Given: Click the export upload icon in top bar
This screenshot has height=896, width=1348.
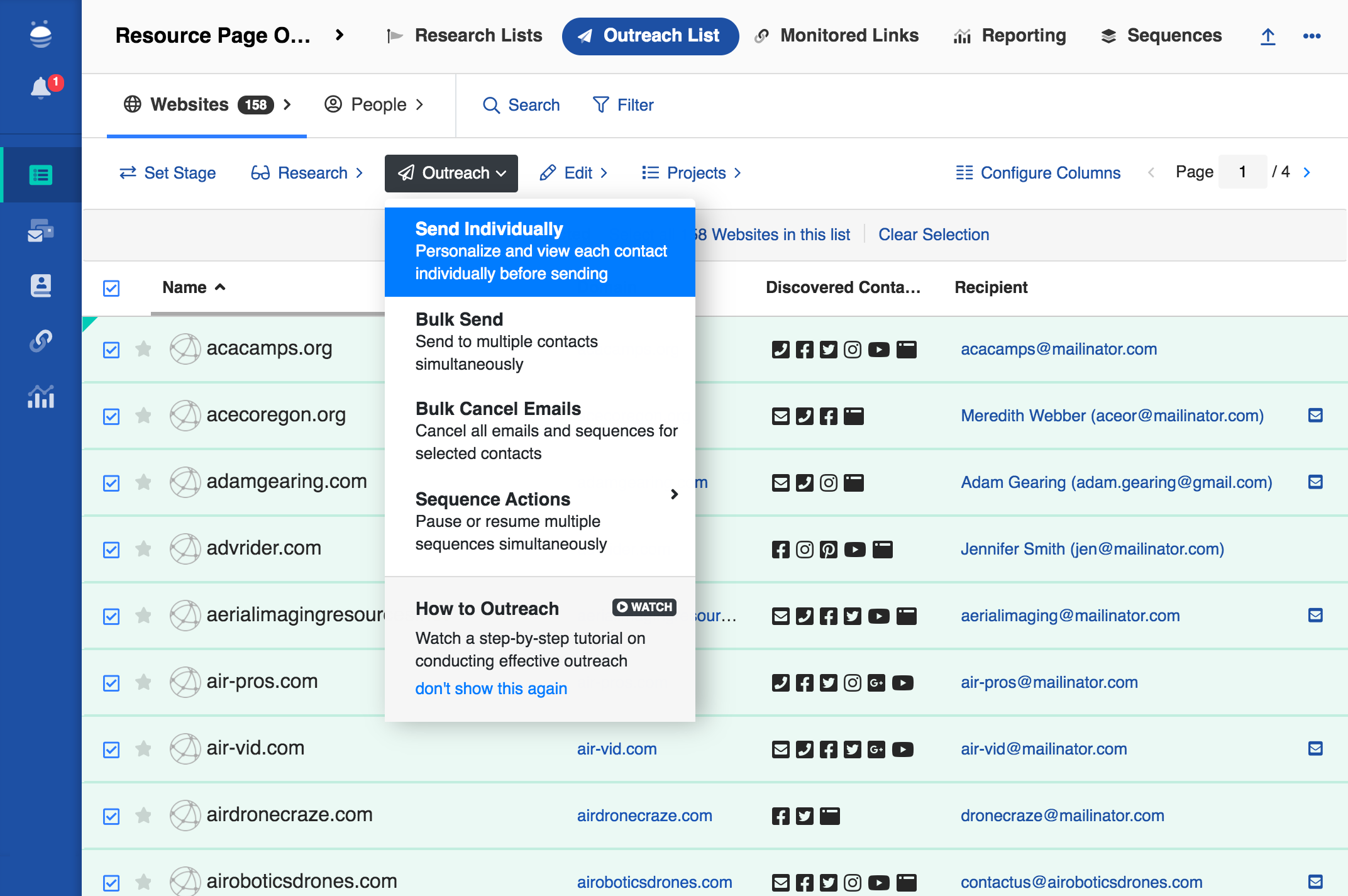Looking at the screenshot, I should (1268, 36).
